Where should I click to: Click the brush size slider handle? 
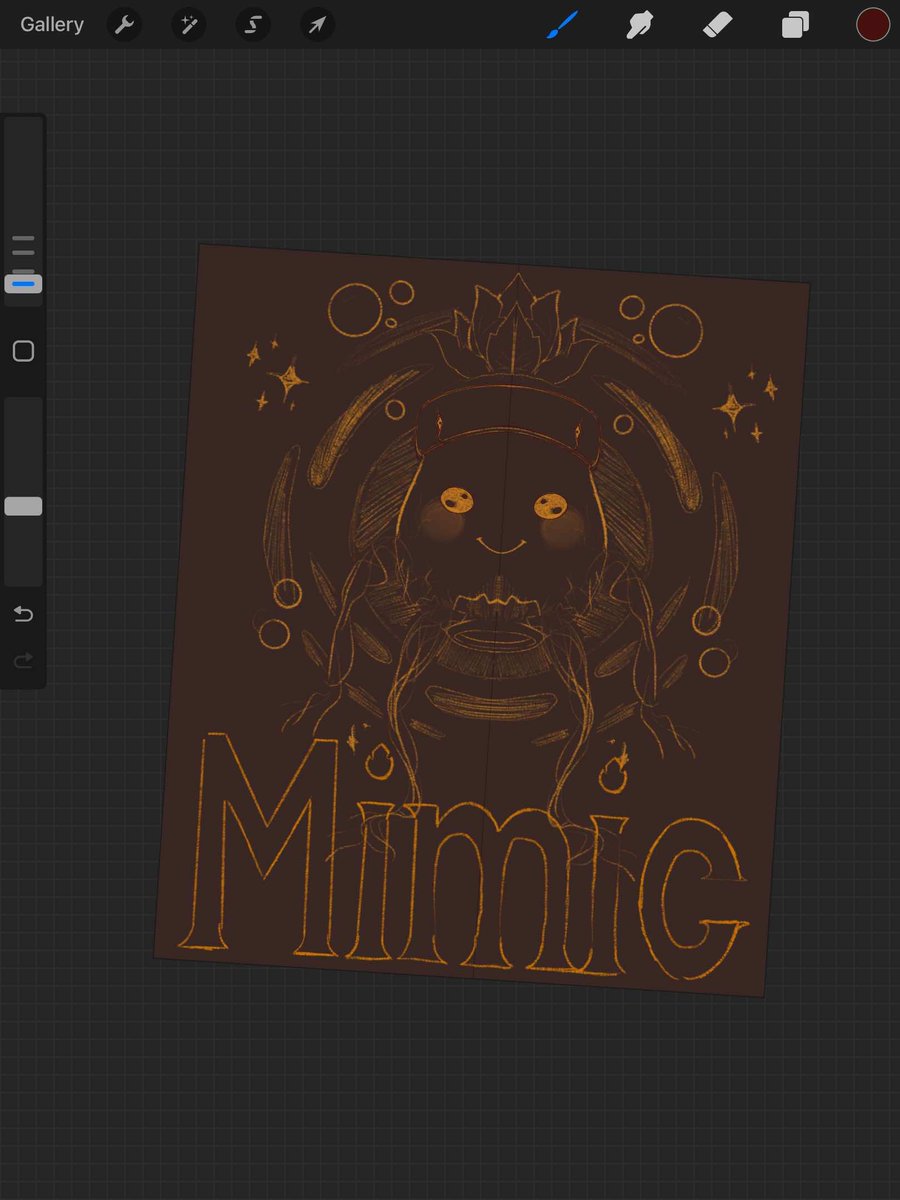tap(23, 284)
